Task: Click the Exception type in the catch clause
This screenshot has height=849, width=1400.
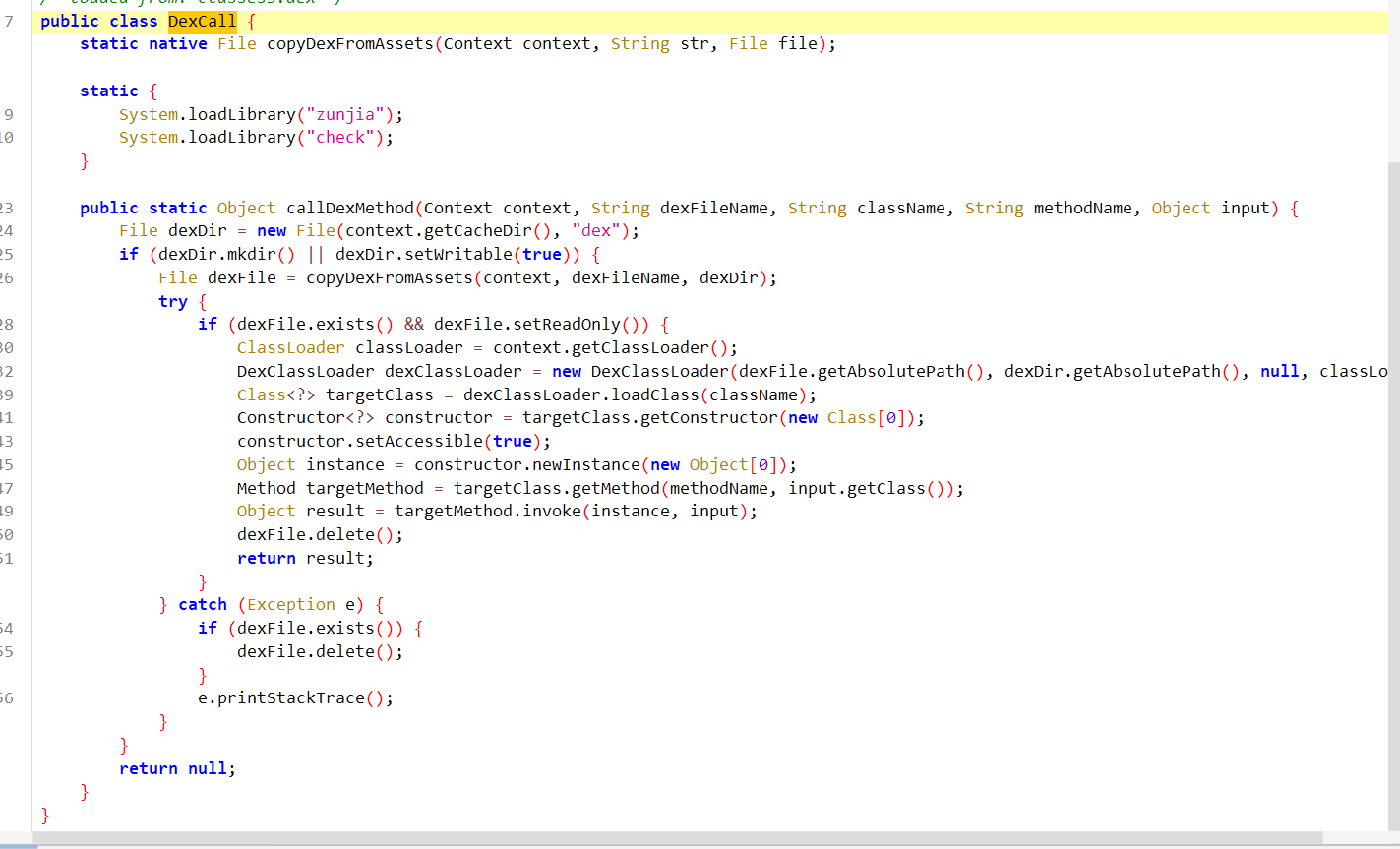Action: [x=290, y=604]
